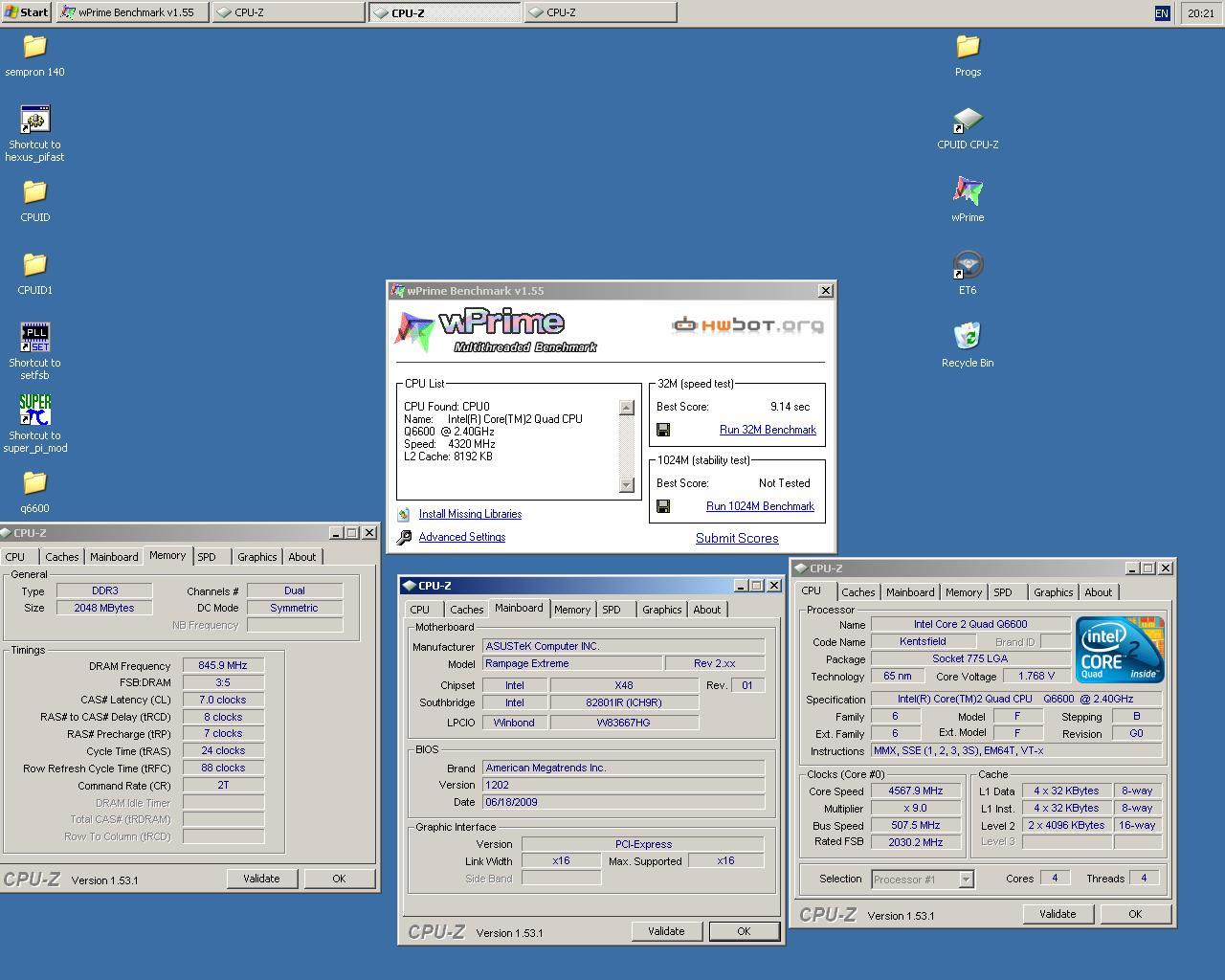Click OK in Memory CPU-Z window
Image resolution: width=1225 pixels, height=980 pixels.
pos(339,879)
